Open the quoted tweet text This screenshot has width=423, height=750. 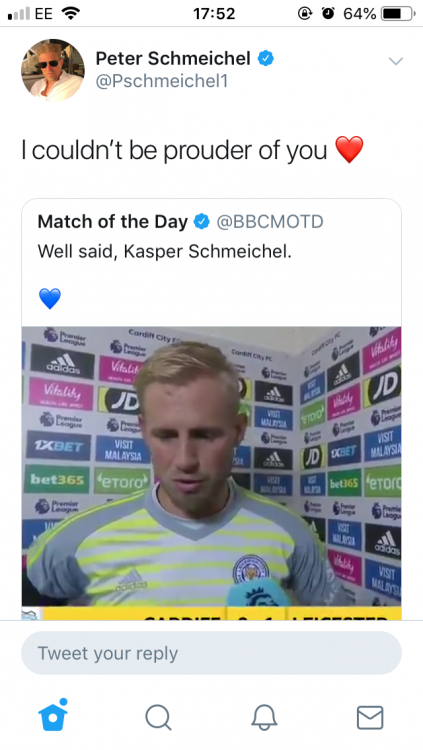[165, 251]
